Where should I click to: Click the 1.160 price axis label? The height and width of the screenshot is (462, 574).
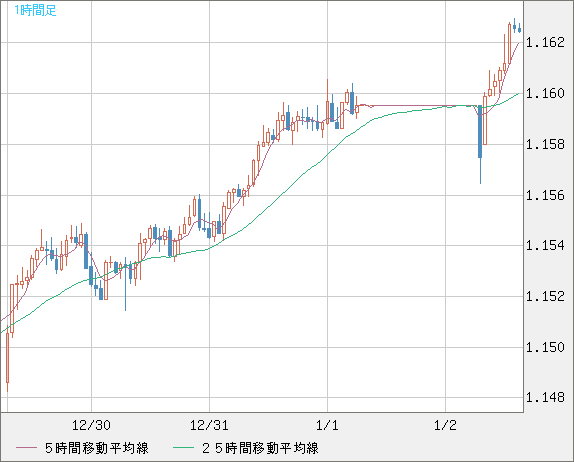(545, 93)
